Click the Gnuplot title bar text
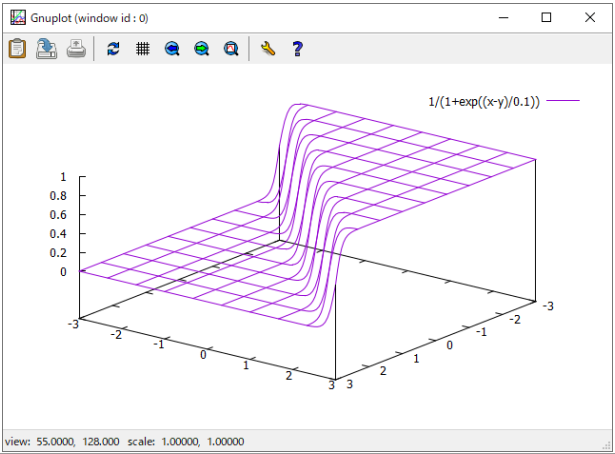The width and height of the screenshot is (615, 454). (x=90, y=17)
